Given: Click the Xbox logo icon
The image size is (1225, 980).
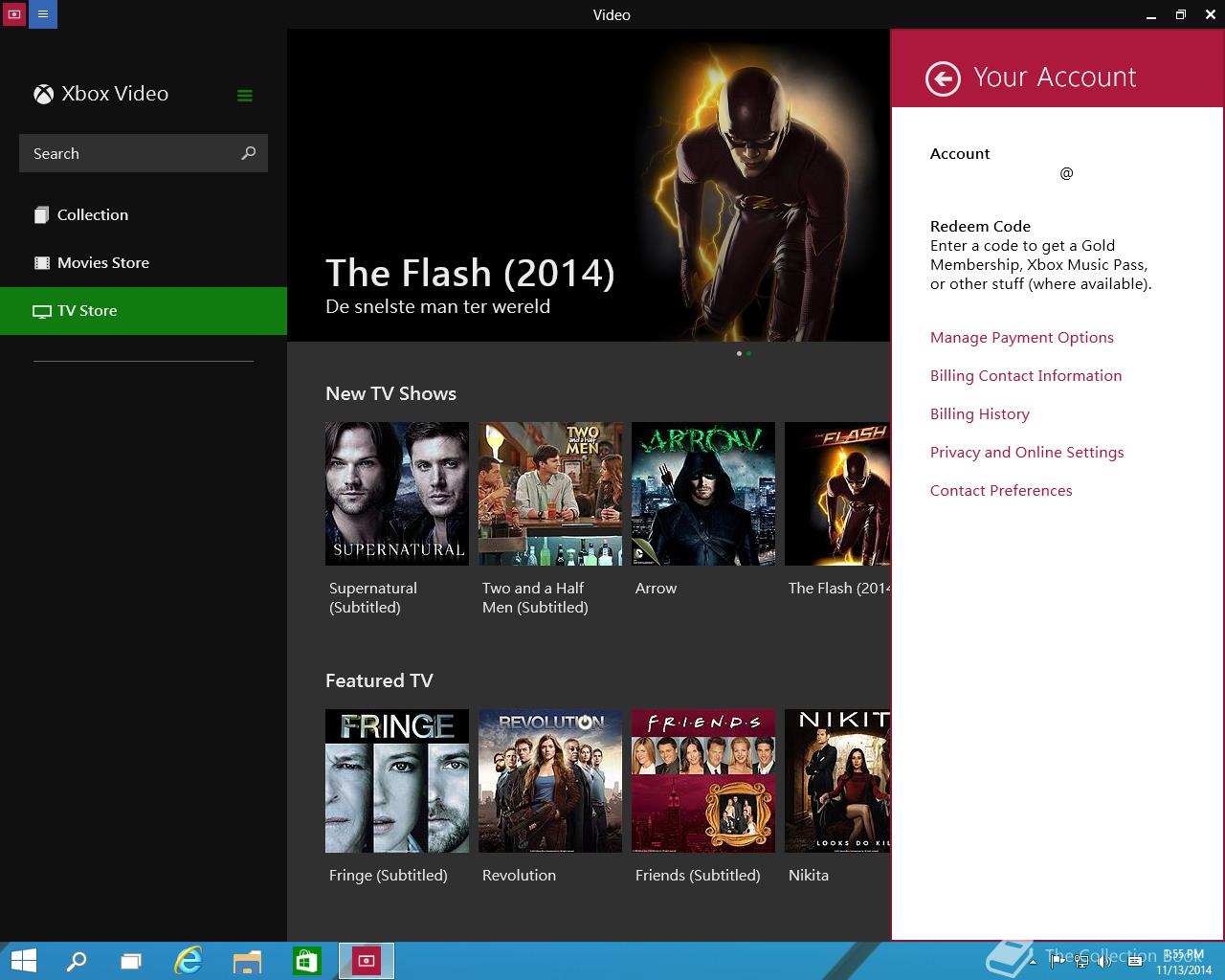Looking at the screenshot, I should [43, 94].
